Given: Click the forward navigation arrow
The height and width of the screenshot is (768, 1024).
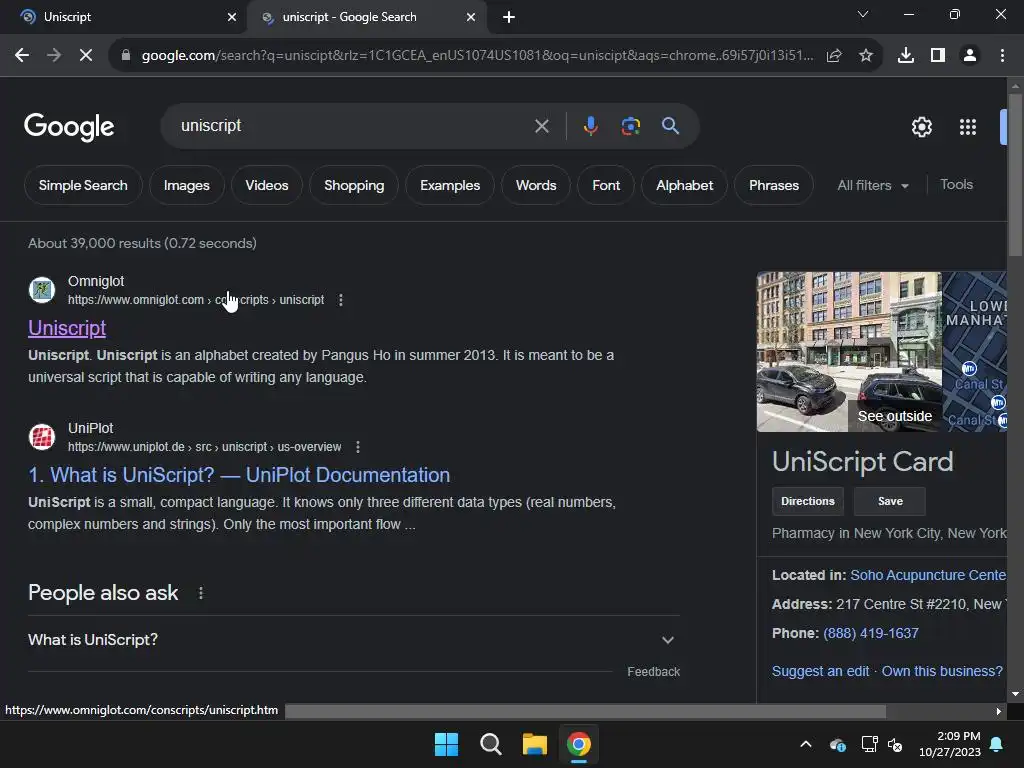Looking at the screenshot, I should point(54,56).
